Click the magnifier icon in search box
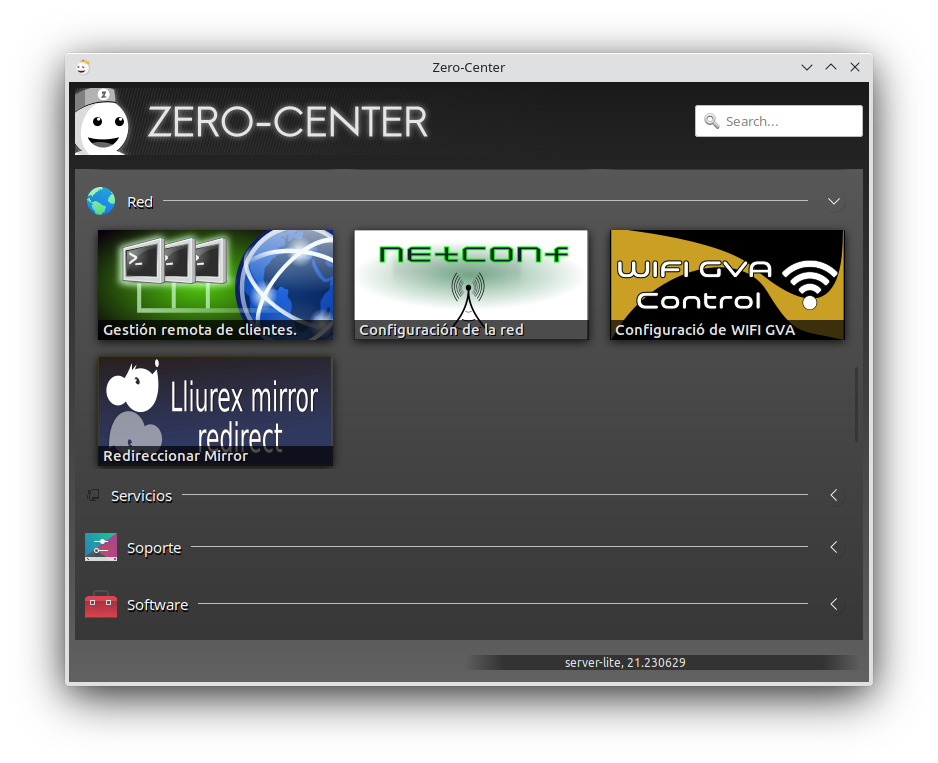The image size is (938, 763). click(x=712, y=121)
